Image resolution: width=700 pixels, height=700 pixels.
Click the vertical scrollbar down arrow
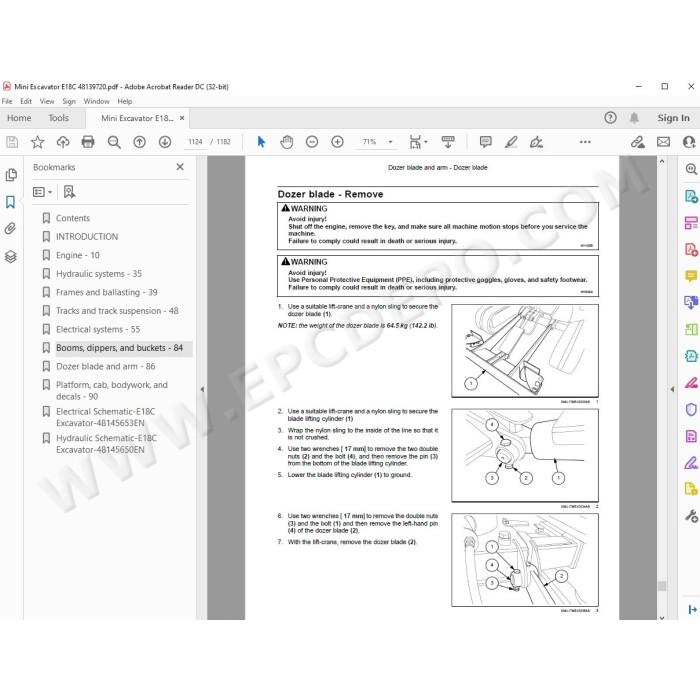(x=662, y=618)
